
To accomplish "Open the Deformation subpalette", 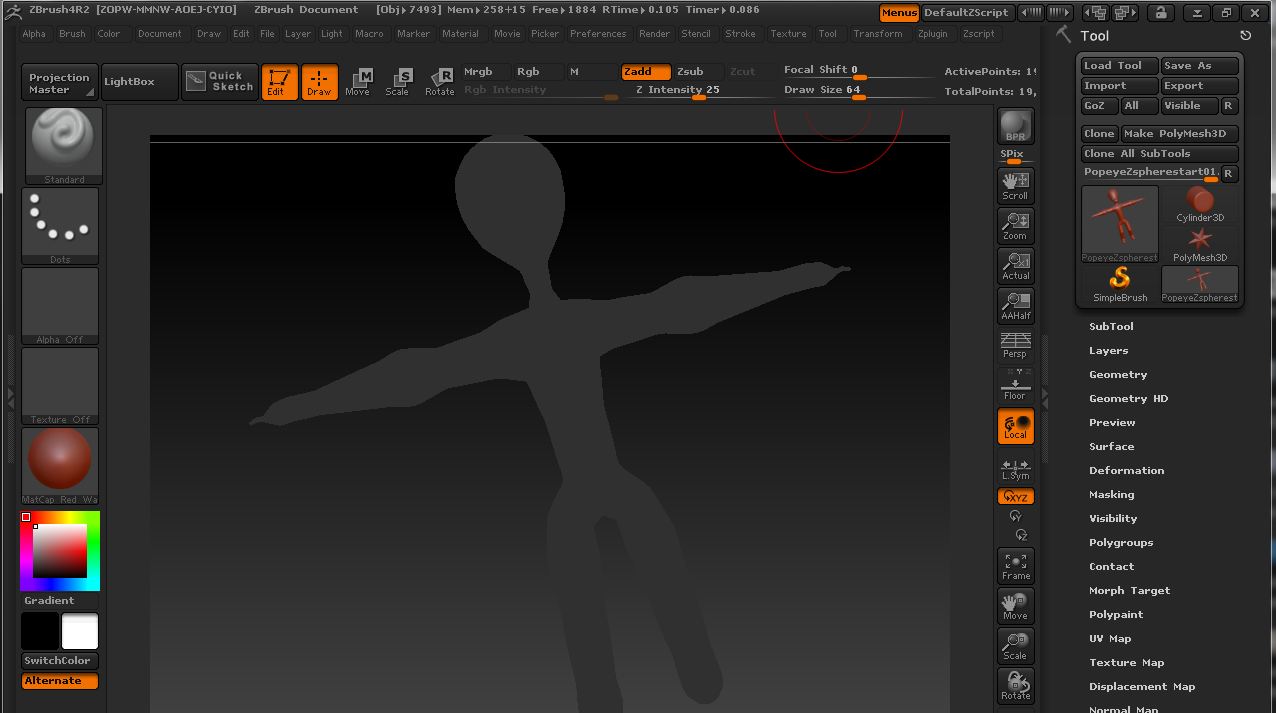I will 1126,470.
